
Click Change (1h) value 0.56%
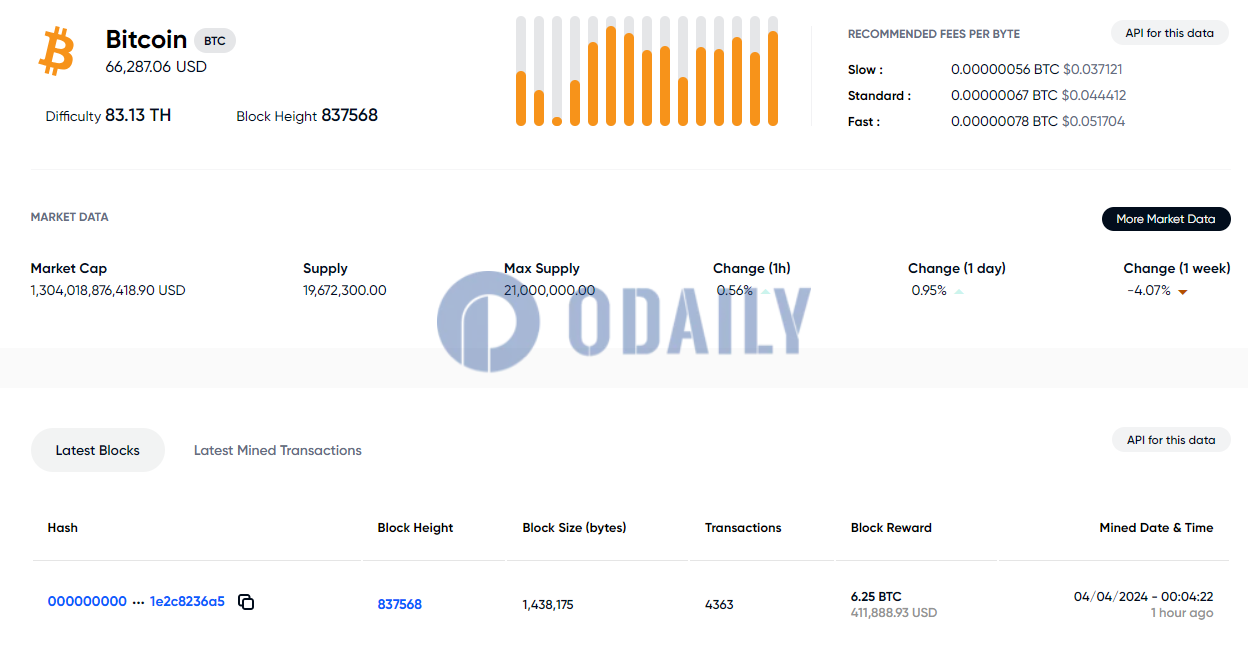[735, 290]
